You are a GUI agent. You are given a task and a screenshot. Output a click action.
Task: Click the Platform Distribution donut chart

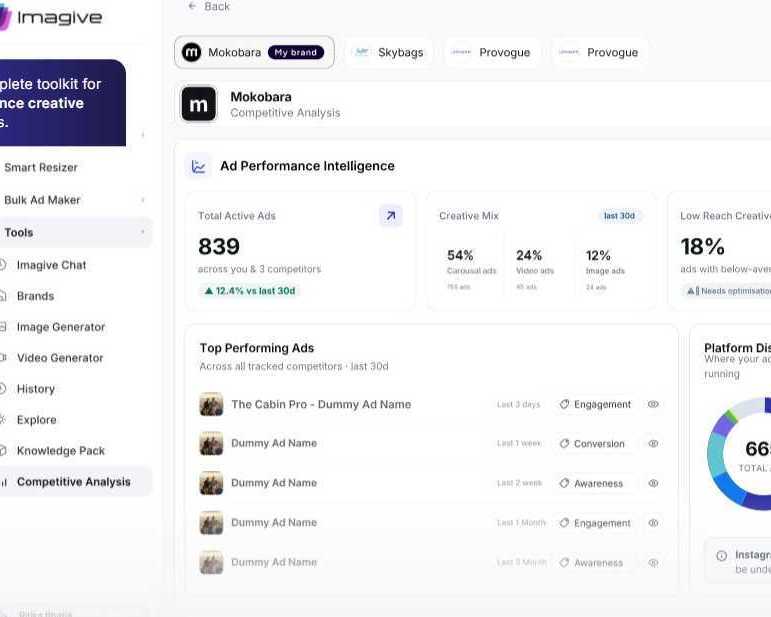[x=739, y=452]
